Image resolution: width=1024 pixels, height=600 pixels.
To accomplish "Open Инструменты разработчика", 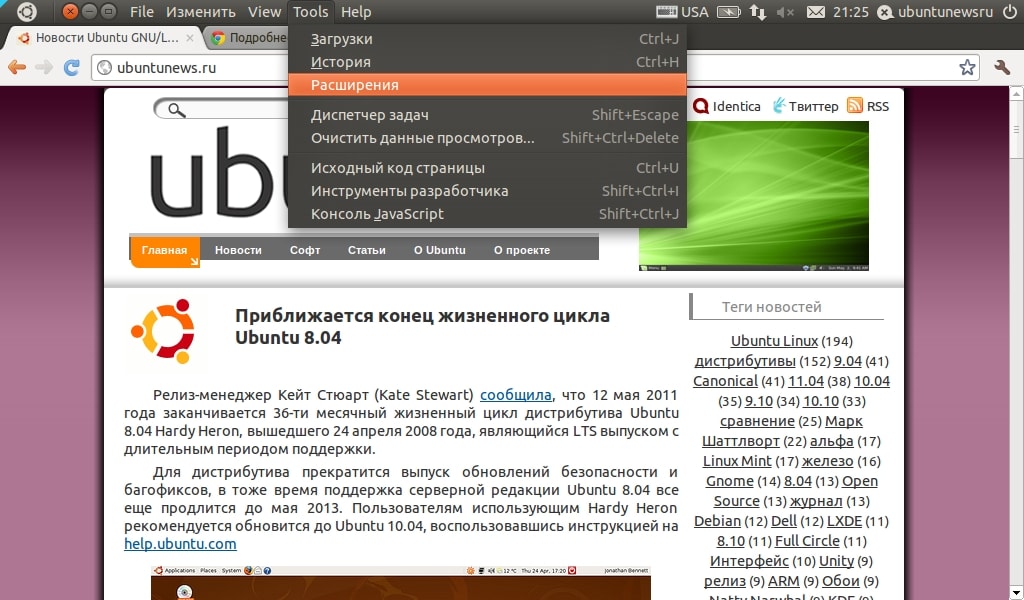I will [x=487, y=191].
